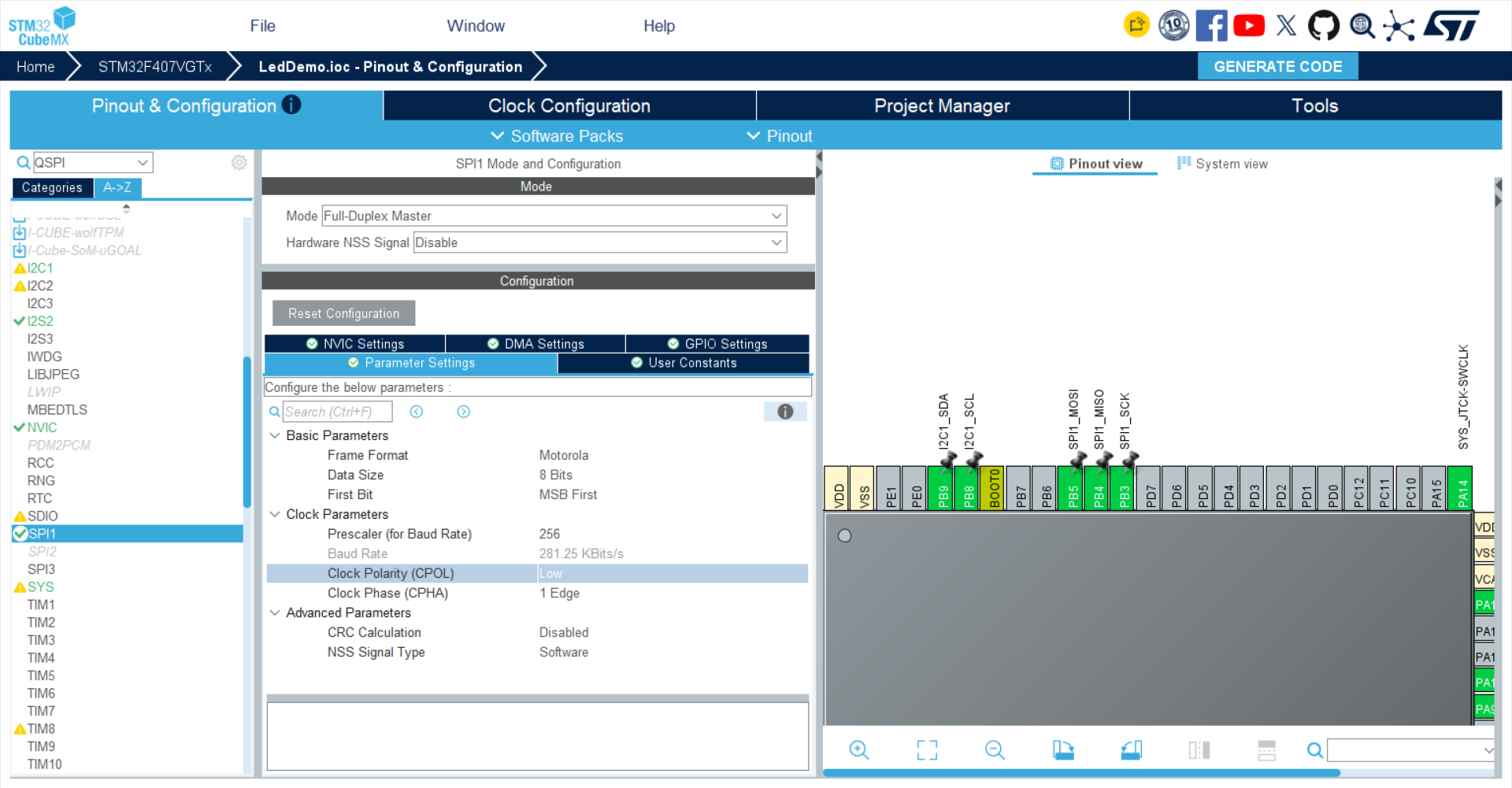Zoom out of the pinout view
The height and width of the screenshot is (788, 1512).
(995, 750)
